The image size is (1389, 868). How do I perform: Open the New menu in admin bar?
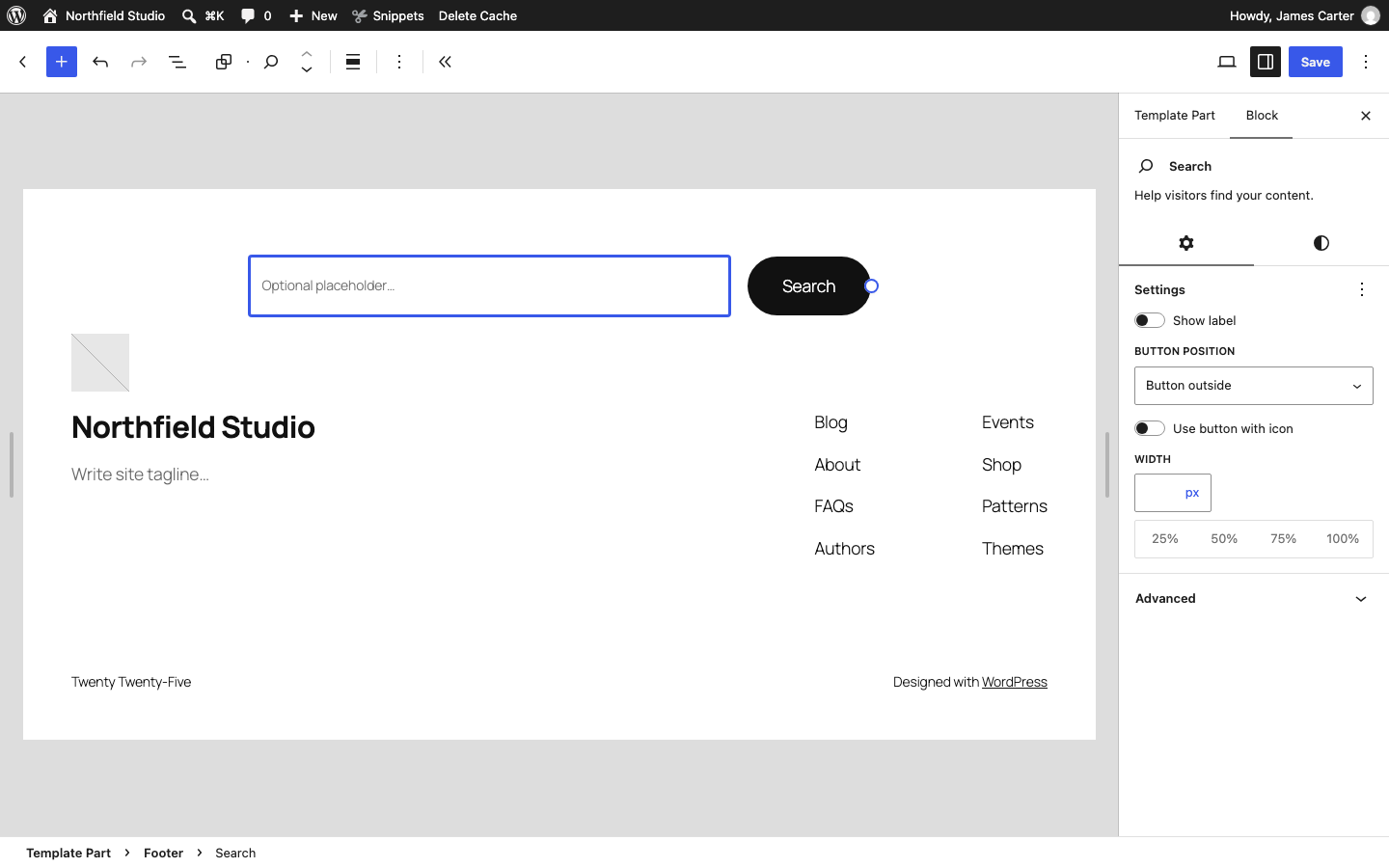313,15
